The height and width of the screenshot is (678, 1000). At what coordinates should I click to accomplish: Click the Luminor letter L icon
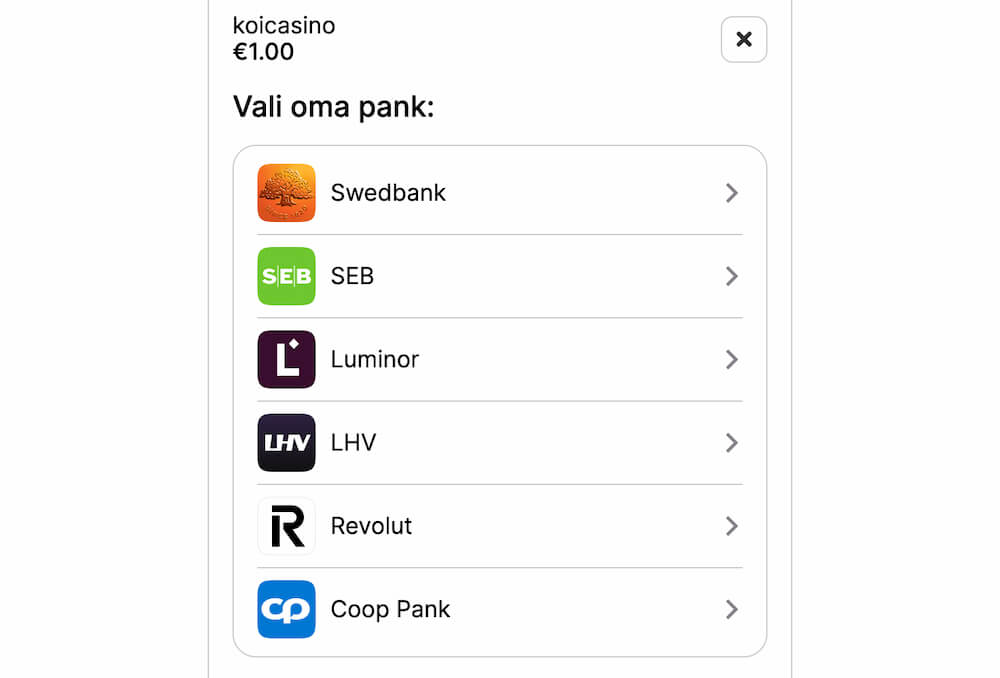click(x=287, y=359)
